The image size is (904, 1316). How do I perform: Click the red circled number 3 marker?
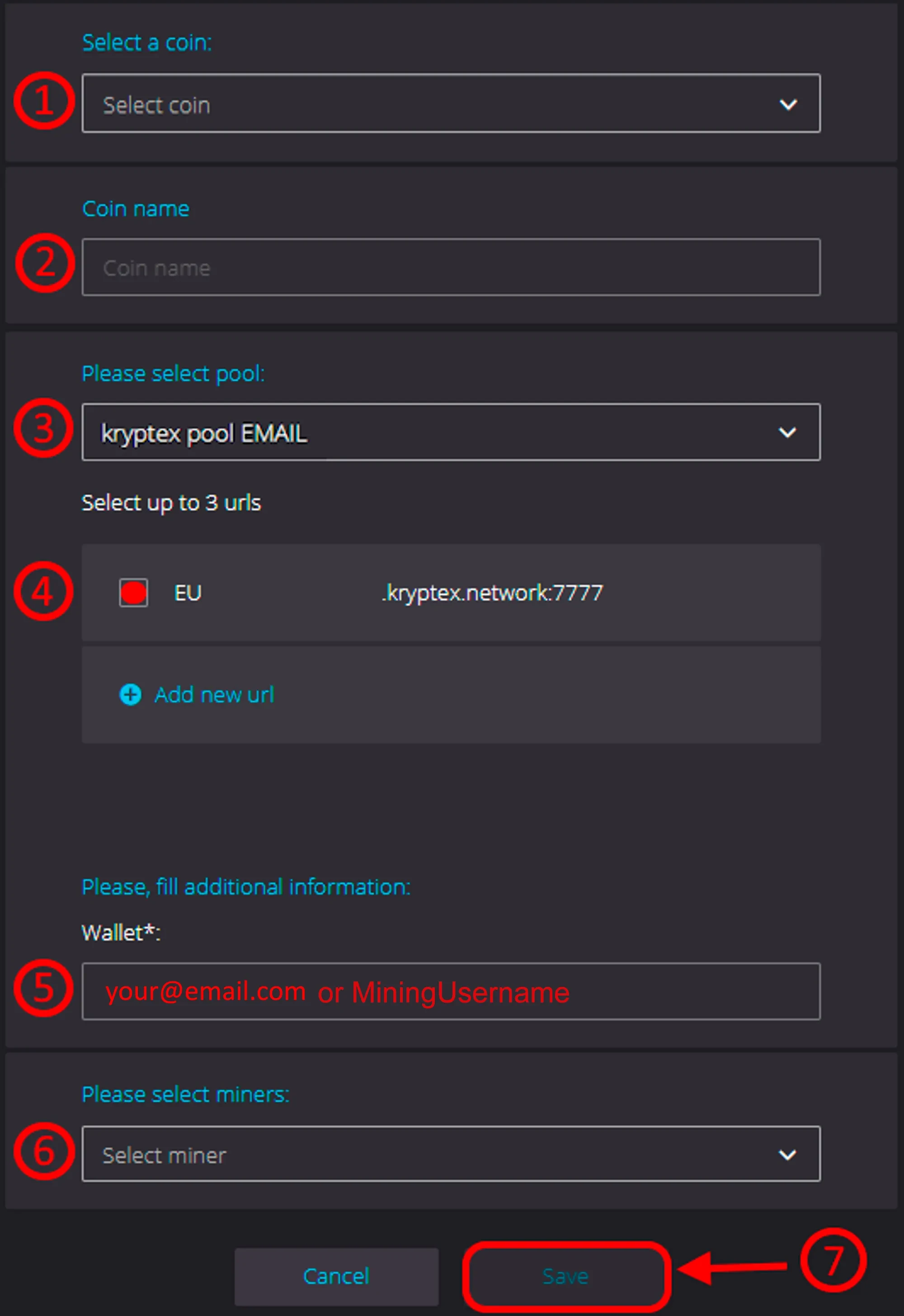pos(43,428)
